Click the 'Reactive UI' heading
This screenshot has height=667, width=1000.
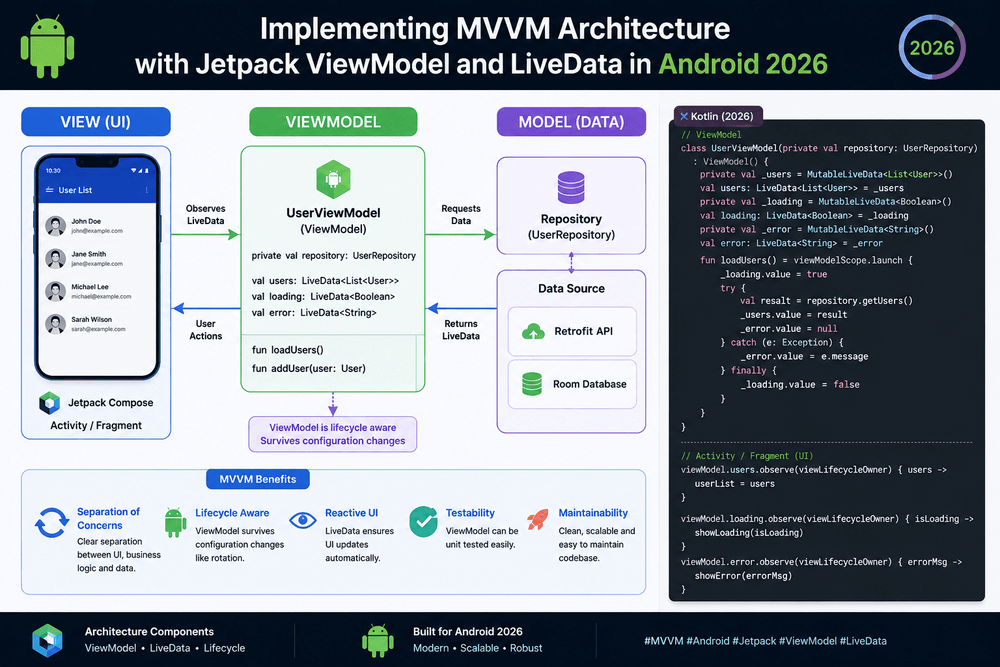tap(351, 513)
